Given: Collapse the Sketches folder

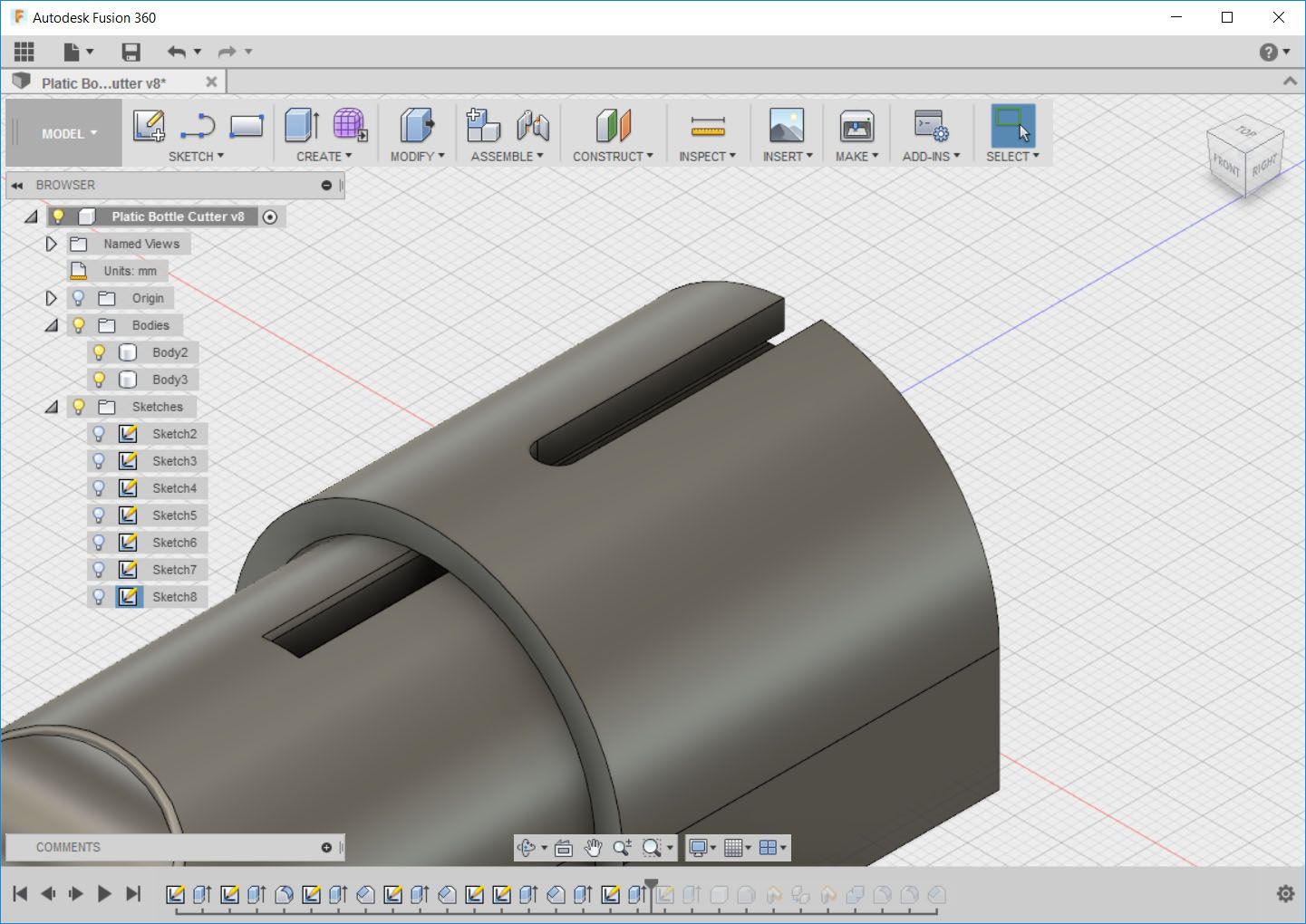Looking at the screenshot, I should click(x=51, y=407).
